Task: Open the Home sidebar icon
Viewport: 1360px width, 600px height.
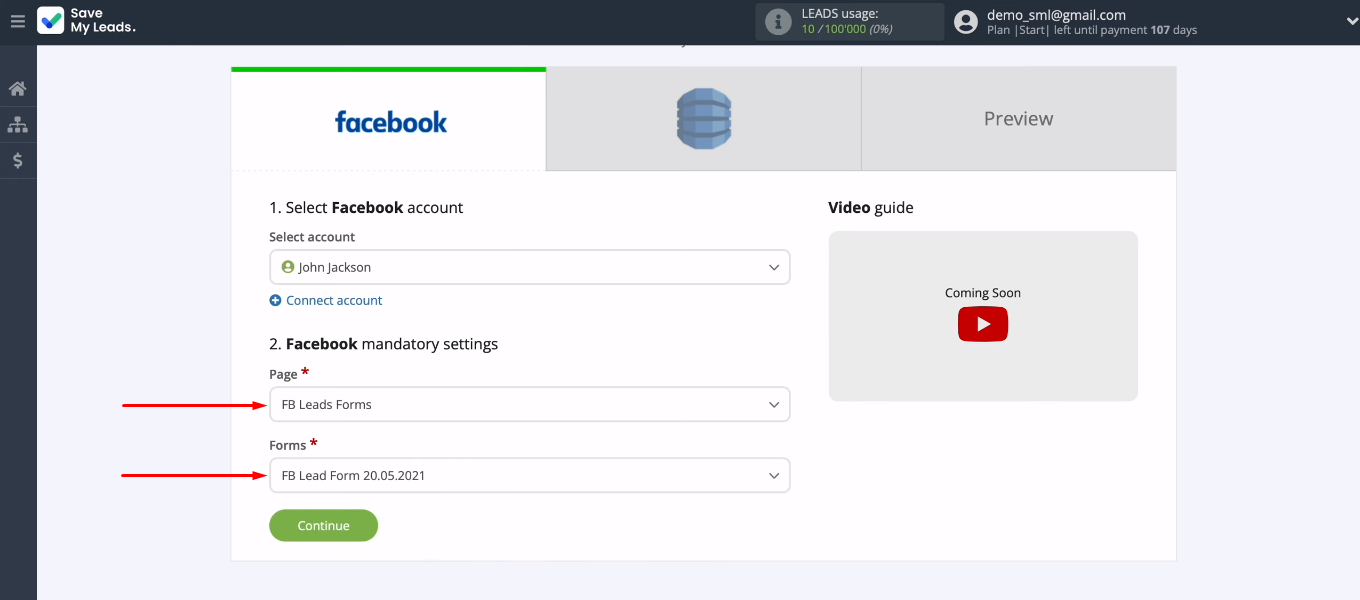Action: click(18, 89)
